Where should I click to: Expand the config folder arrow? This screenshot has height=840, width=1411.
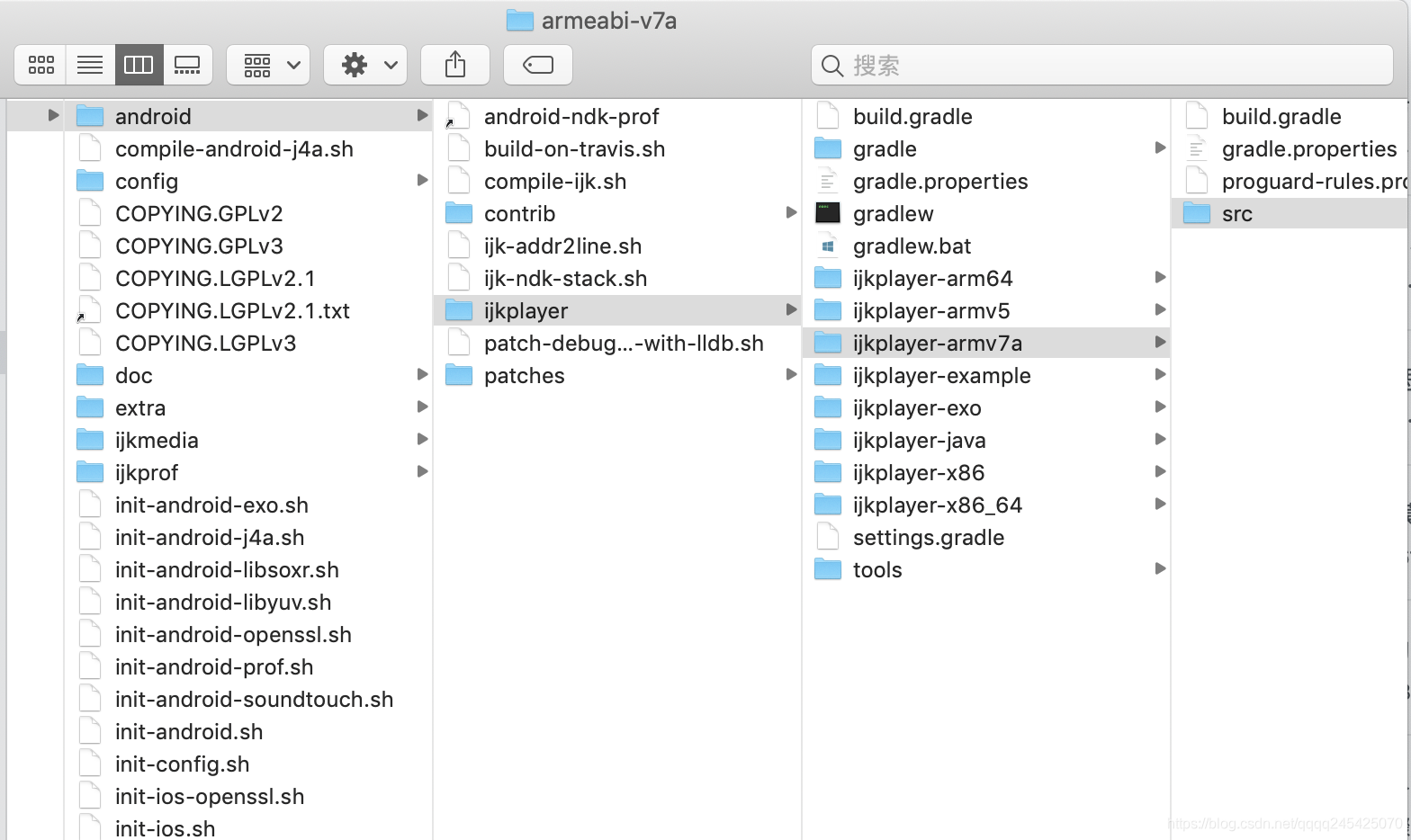422,180
